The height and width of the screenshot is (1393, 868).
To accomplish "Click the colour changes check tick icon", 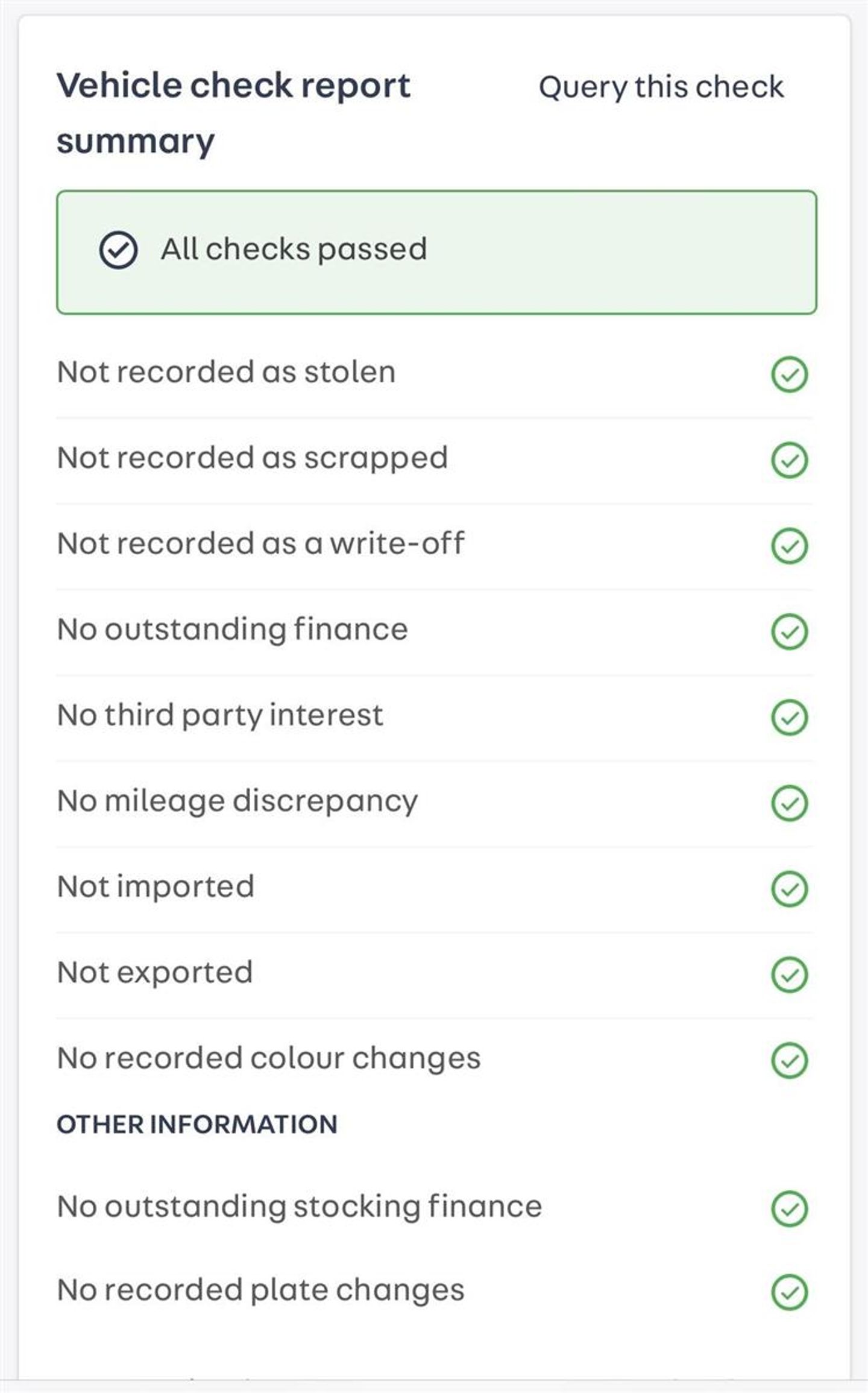I will [789, 1060].
